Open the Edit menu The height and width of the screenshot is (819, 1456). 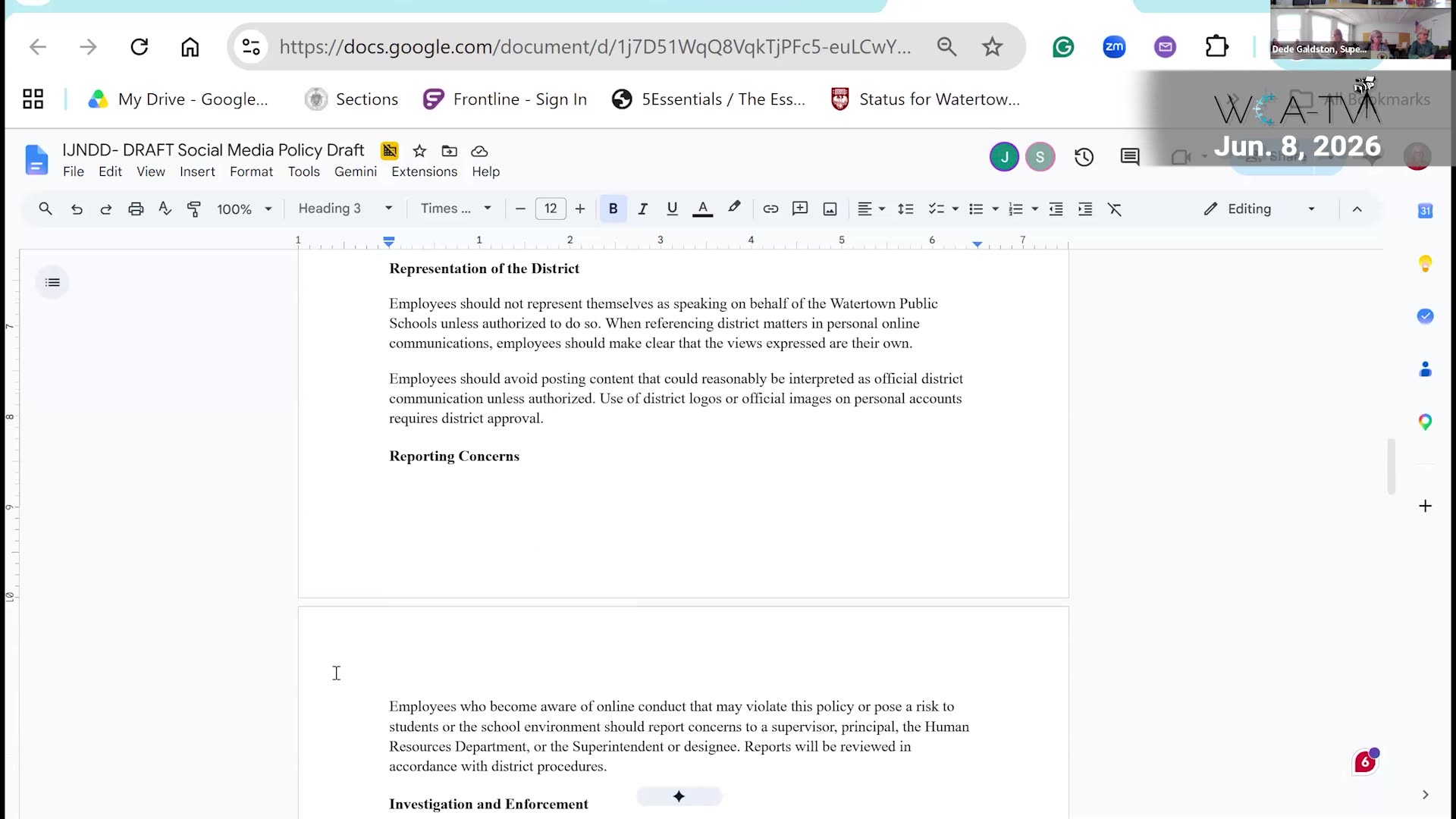point(110,172)
